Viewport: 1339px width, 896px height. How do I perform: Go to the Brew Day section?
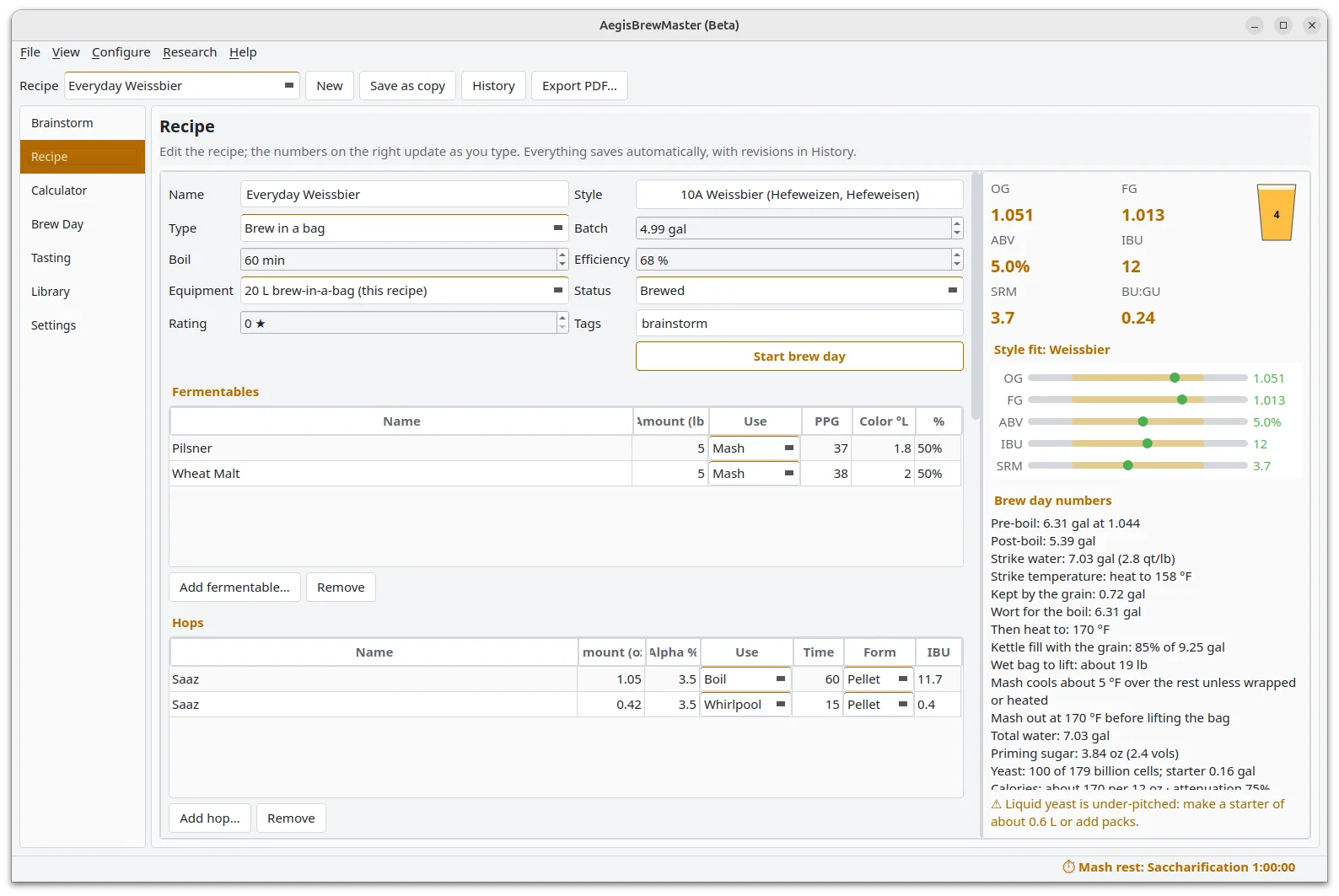pyautogui.click(x=83, y=224)
